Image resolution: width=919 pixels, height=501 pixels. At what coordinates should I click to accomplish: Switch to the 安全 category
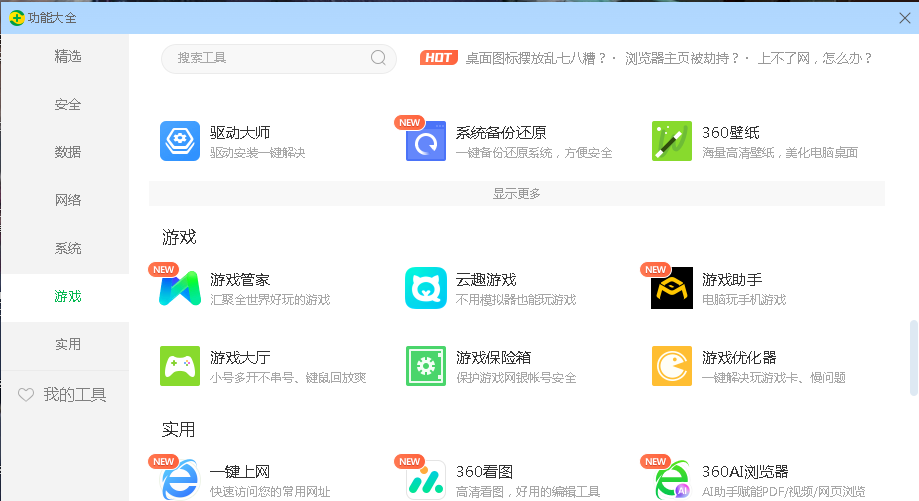coord(67,104)
